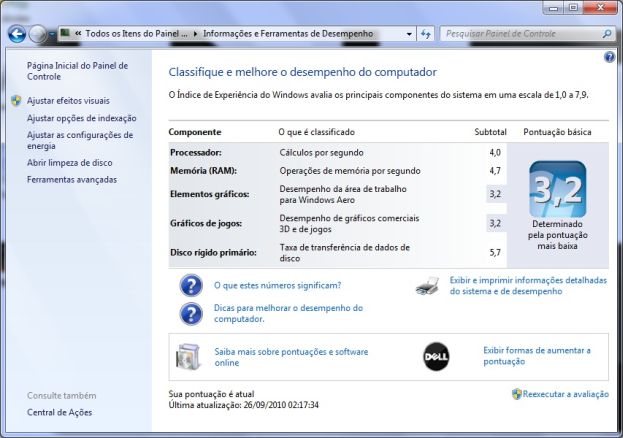This screenshot has width=623, height=438.
Task: Open 'O que estes números significam?' link
Action: [x=277, y=285]
